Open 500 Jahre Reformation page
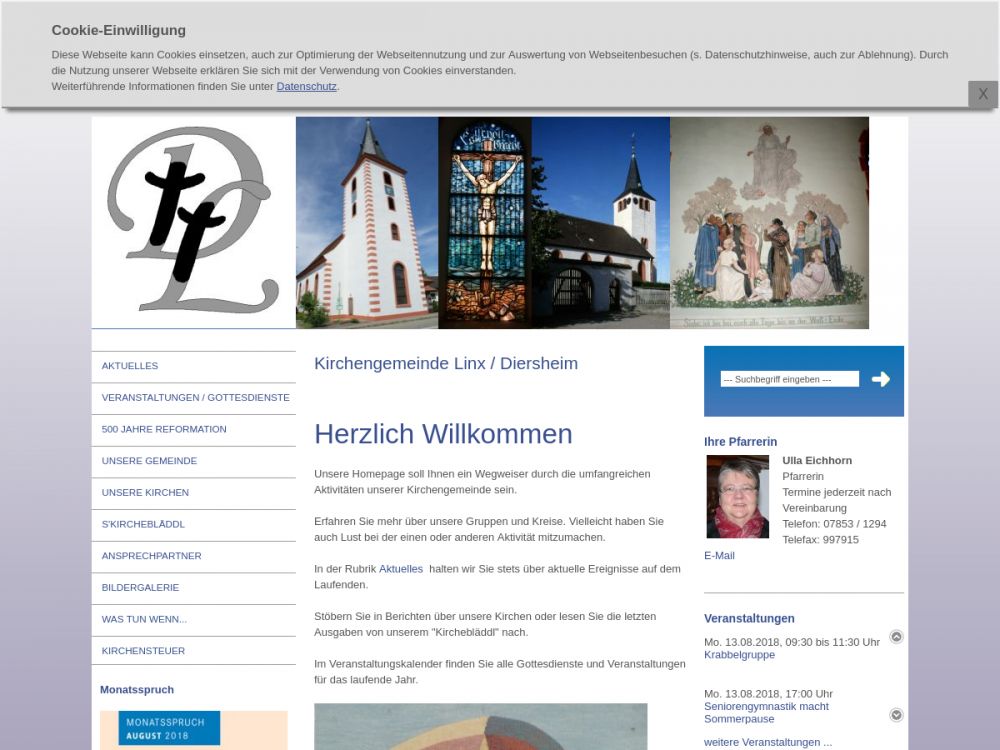The width and height of the screenshot is (1000, 750). click(x=164, y=429)
